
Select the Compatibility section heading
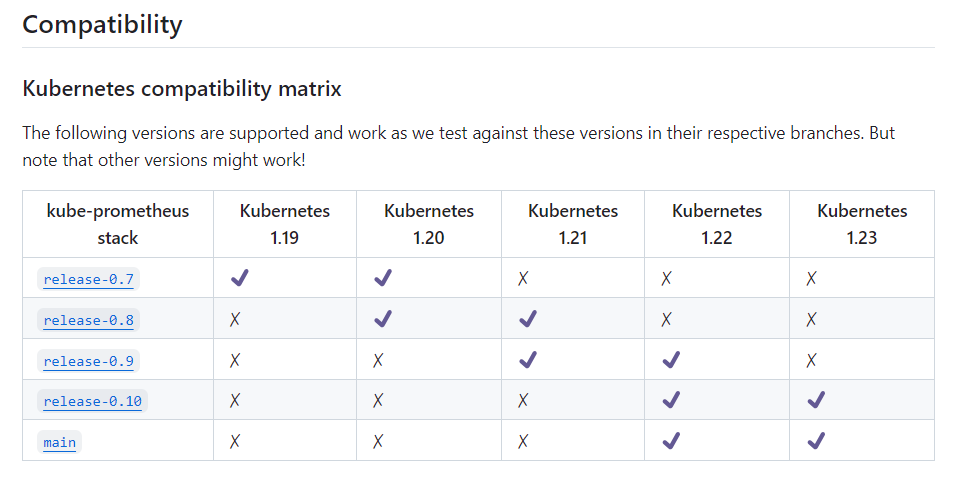[x=103, y=25]
